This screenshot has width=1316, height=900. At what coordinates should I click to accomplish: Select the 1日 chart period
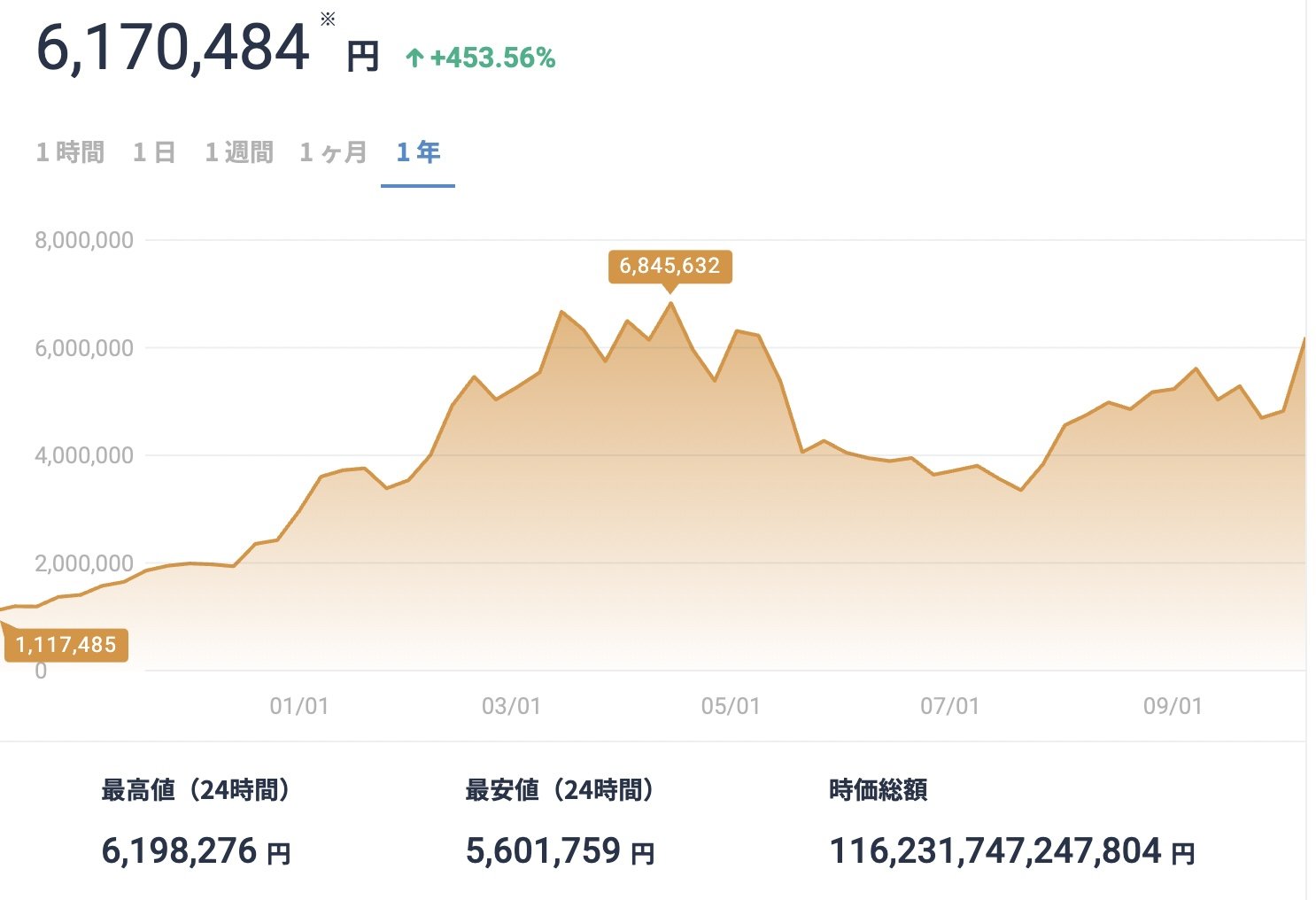[155, 151]
